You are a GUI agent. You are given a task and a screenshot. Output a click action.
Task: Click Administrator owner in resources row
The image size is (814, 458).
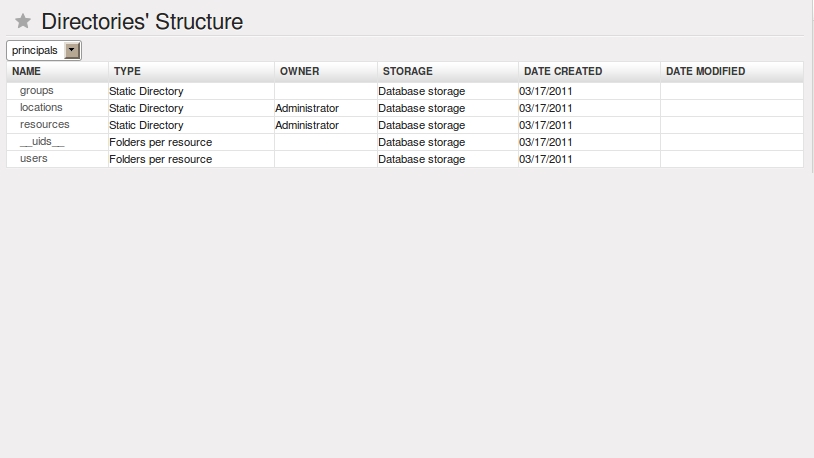pyautogui.click(x=307, y=125)
